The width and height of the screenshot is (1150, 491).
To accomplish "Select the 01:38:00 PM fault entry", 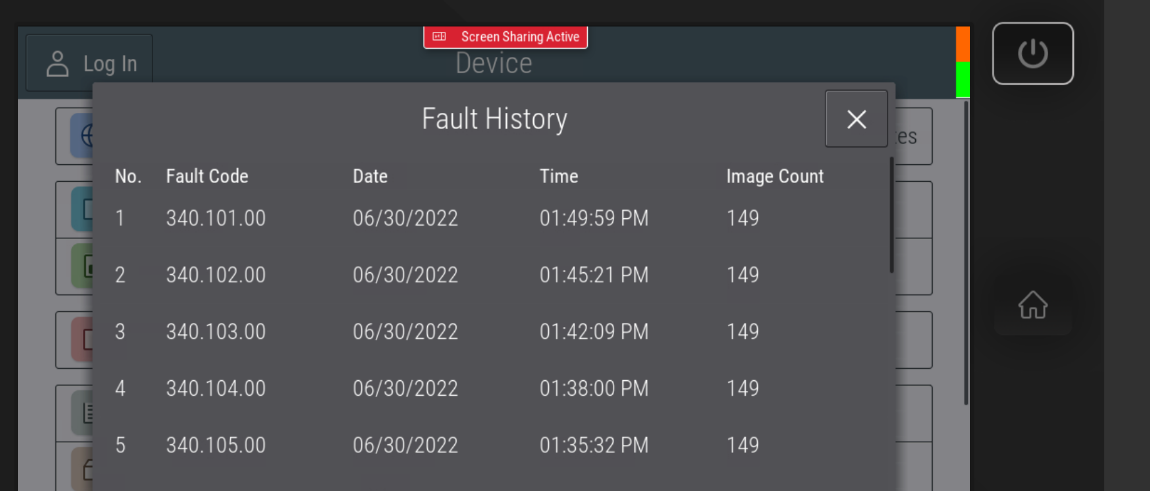I will click(x=594, y=388).
